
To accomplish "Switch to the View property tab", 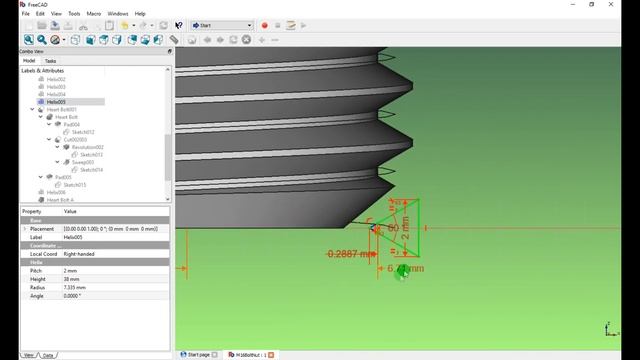I will [x=29, y=355].
